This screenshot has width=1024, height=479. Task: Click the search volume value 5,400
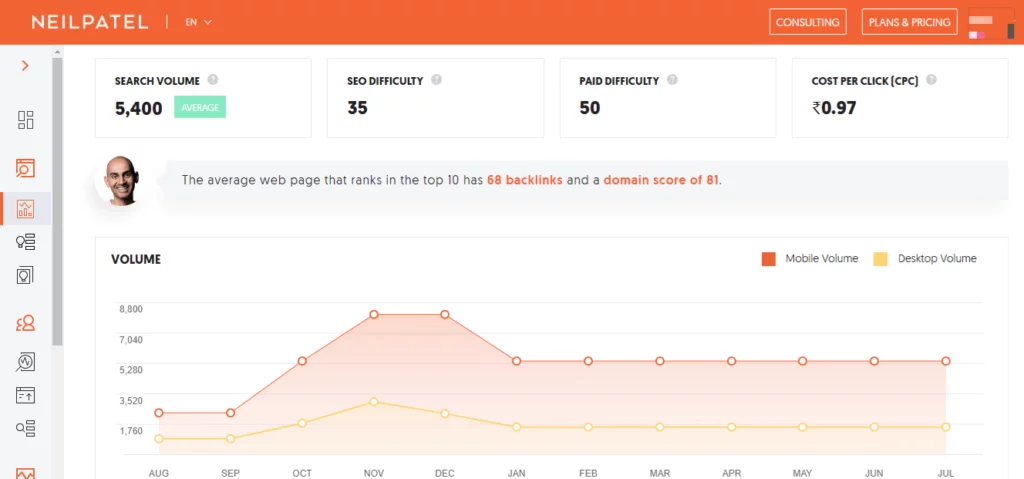(138, 108)
